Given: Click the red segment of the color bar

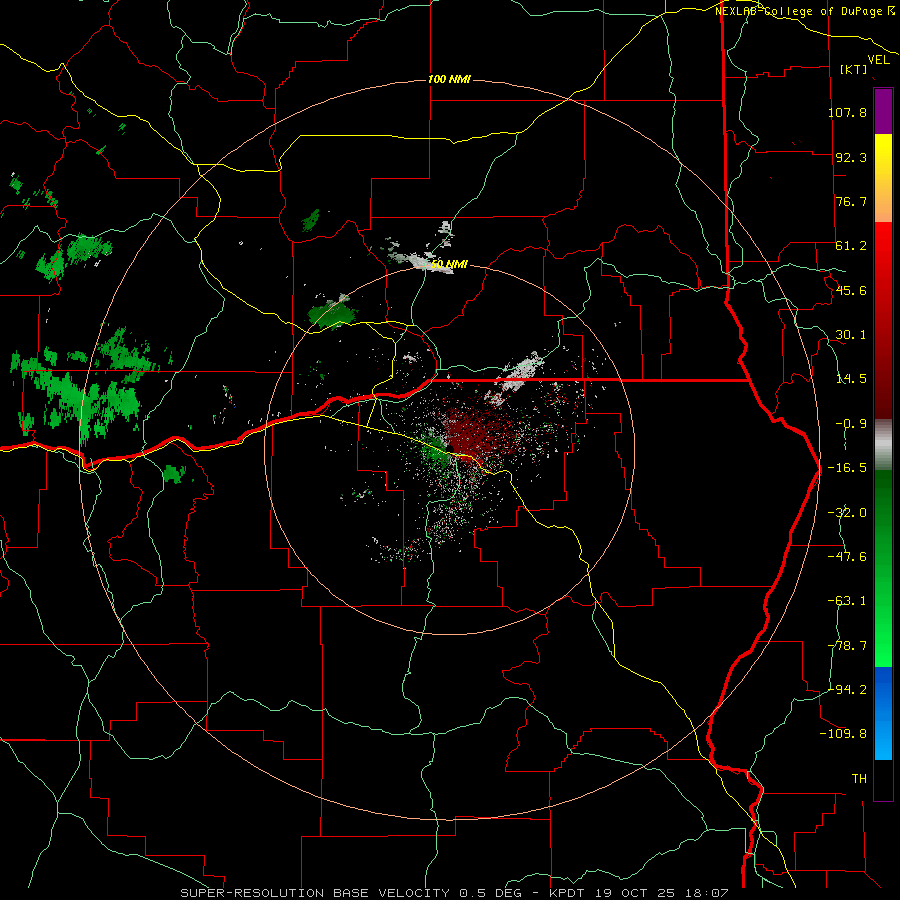Looking at the screenshot, I should point(883,320).
